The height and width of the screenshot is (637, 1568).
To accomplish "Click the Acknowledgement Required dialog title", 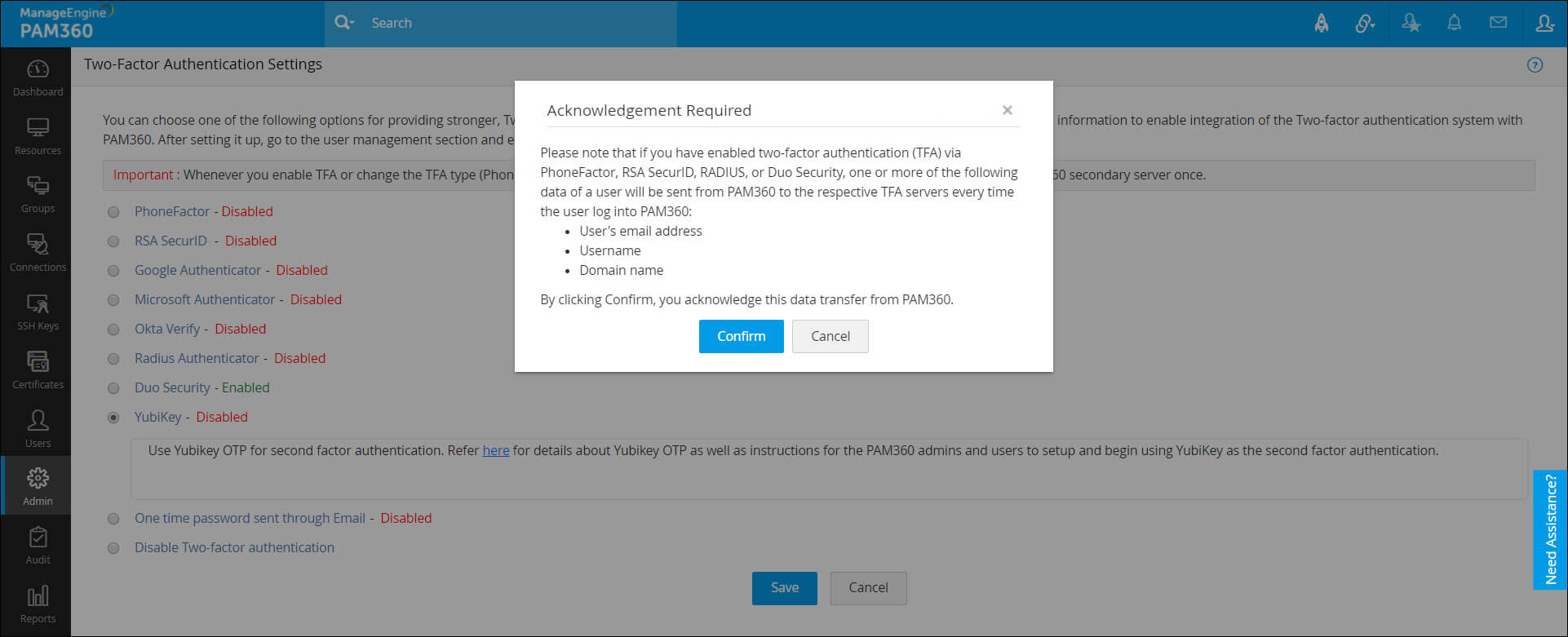I will (649, 110).
